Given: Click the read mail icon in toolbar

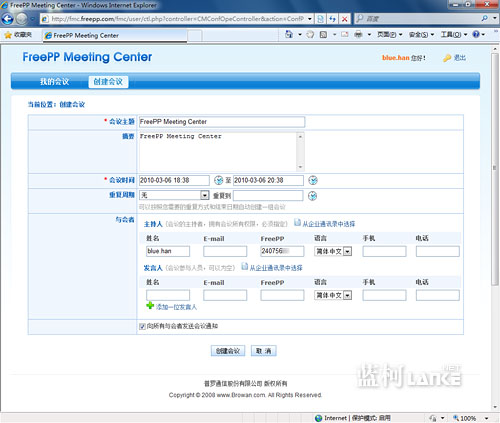Looking at the screenshot, I should (345, 34).
